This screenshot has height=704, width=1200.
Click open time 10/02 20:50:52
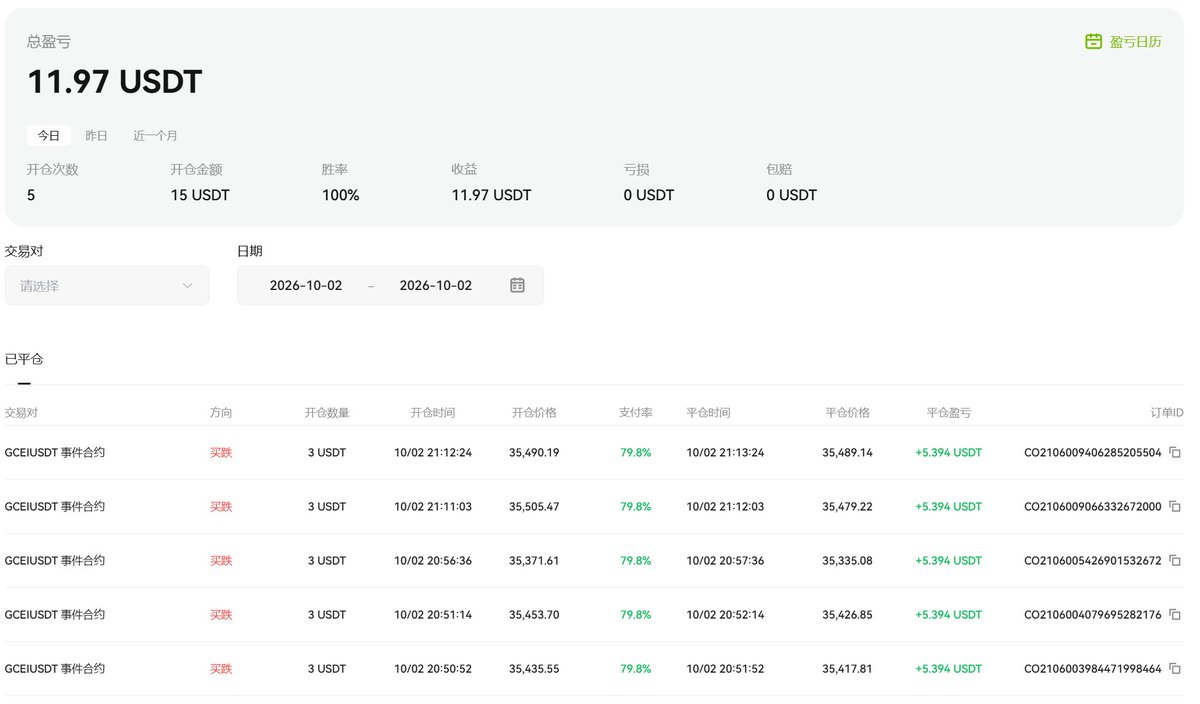click(x=433, y=668)
